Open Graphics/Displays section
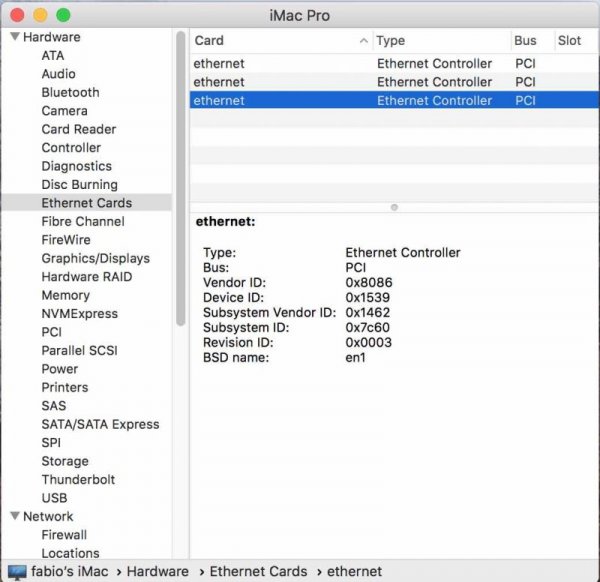The width and height of the screenshot is (600, 582). [x=96, y=258]
